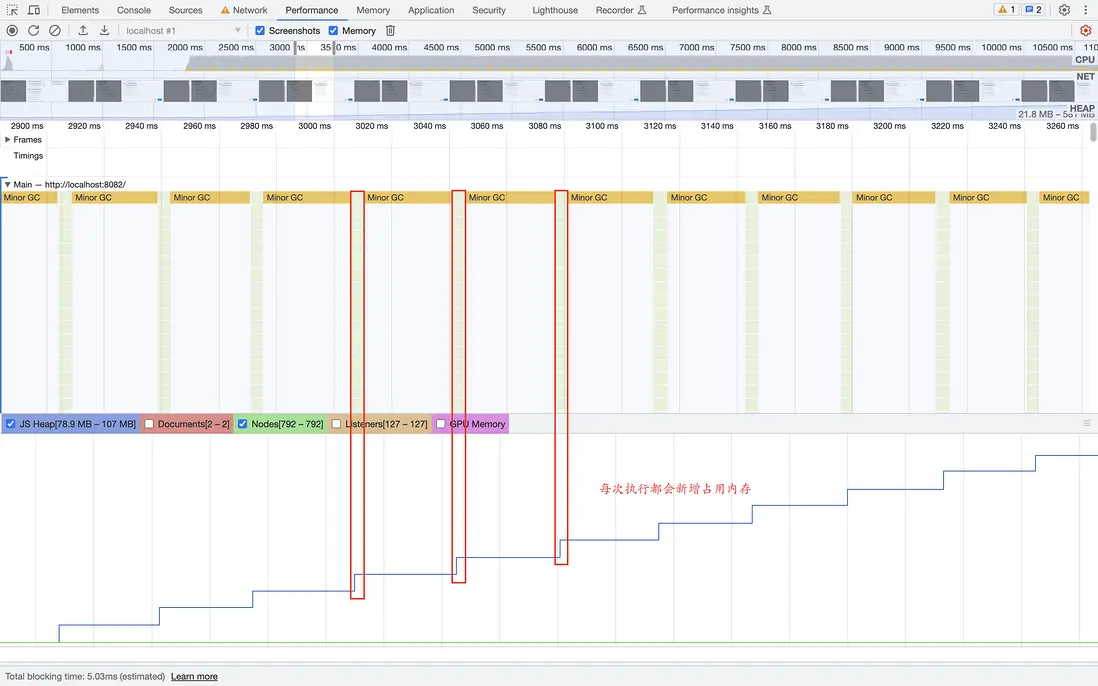1098x686 pixels.
Task: Open capture settings red gear icon
Action: coord(1085,30)
